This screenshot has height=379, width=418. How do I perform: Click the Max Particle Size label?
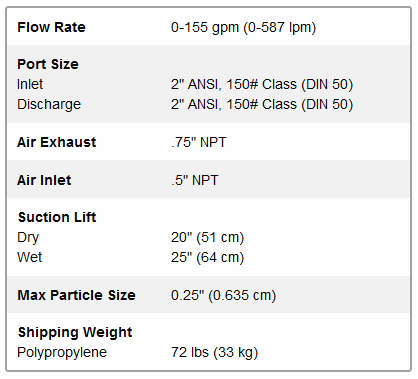tap(77, 295)
